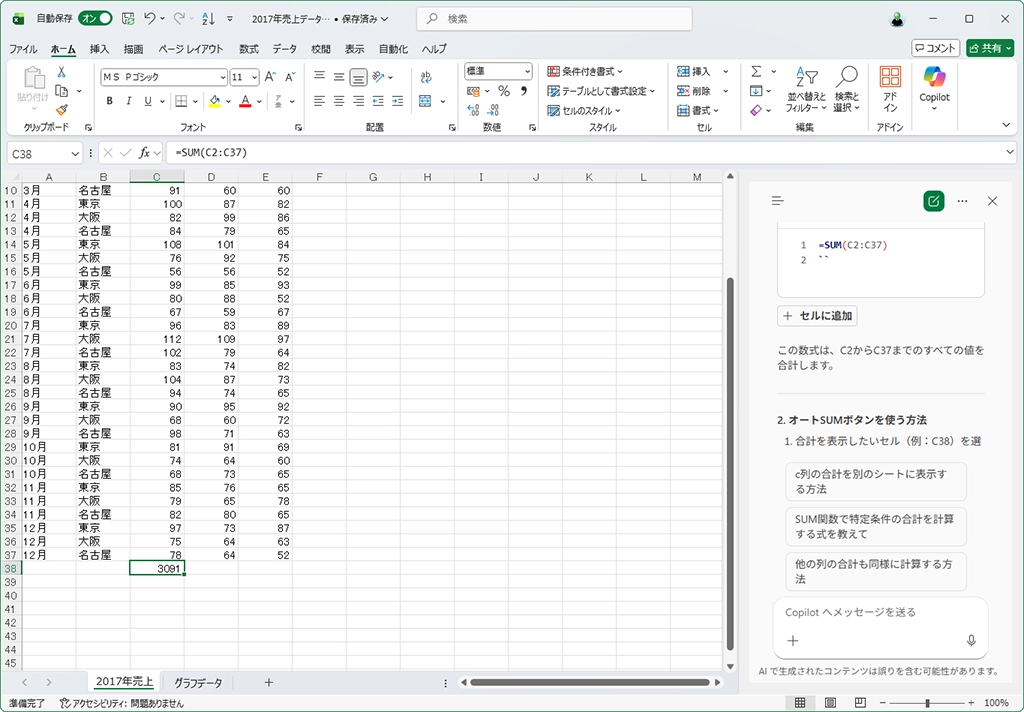The image size is (1024, 712).
Task: Open the Copilot ribbon button
Action: point(934,88)
